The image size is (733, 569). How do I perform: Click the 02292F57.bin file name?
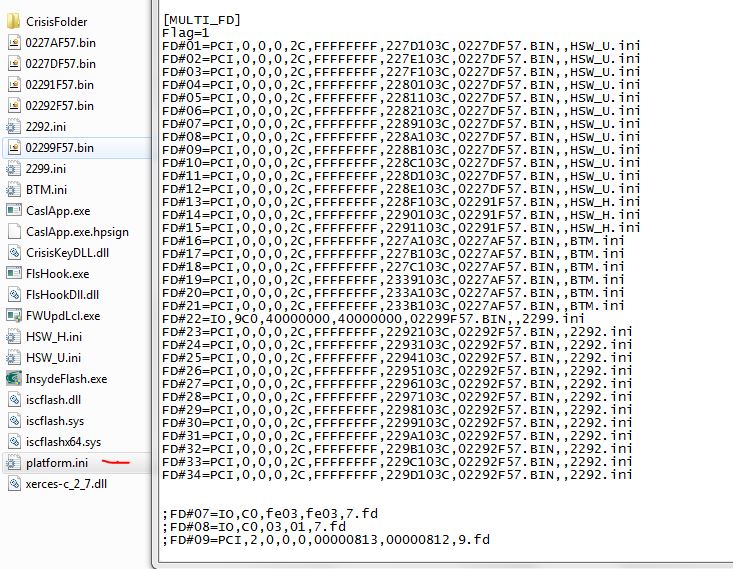[60, 106]
